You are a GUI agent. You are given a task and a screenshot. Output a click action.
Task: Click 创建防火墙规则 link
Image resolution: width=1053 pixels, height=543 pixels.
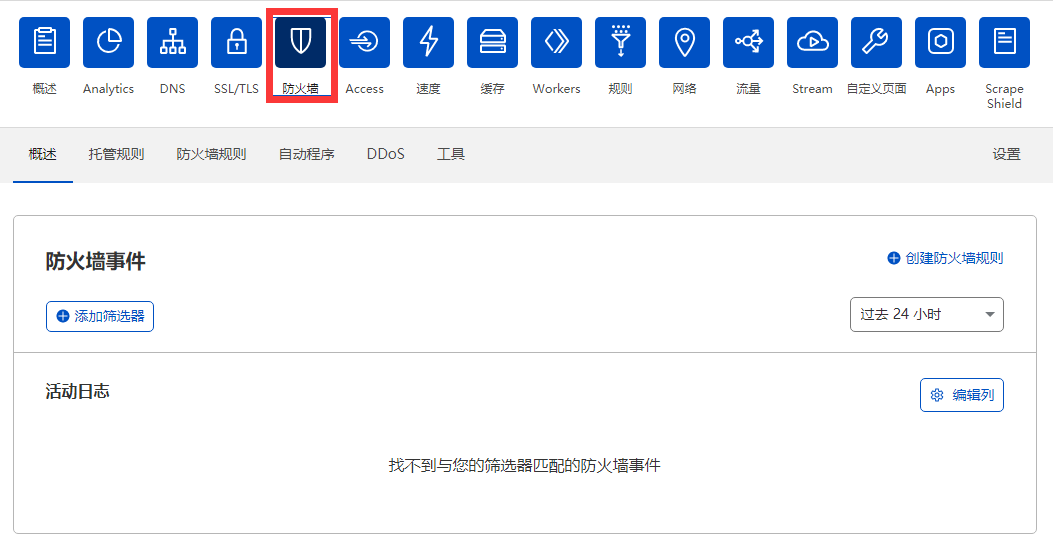click(946, 258)
